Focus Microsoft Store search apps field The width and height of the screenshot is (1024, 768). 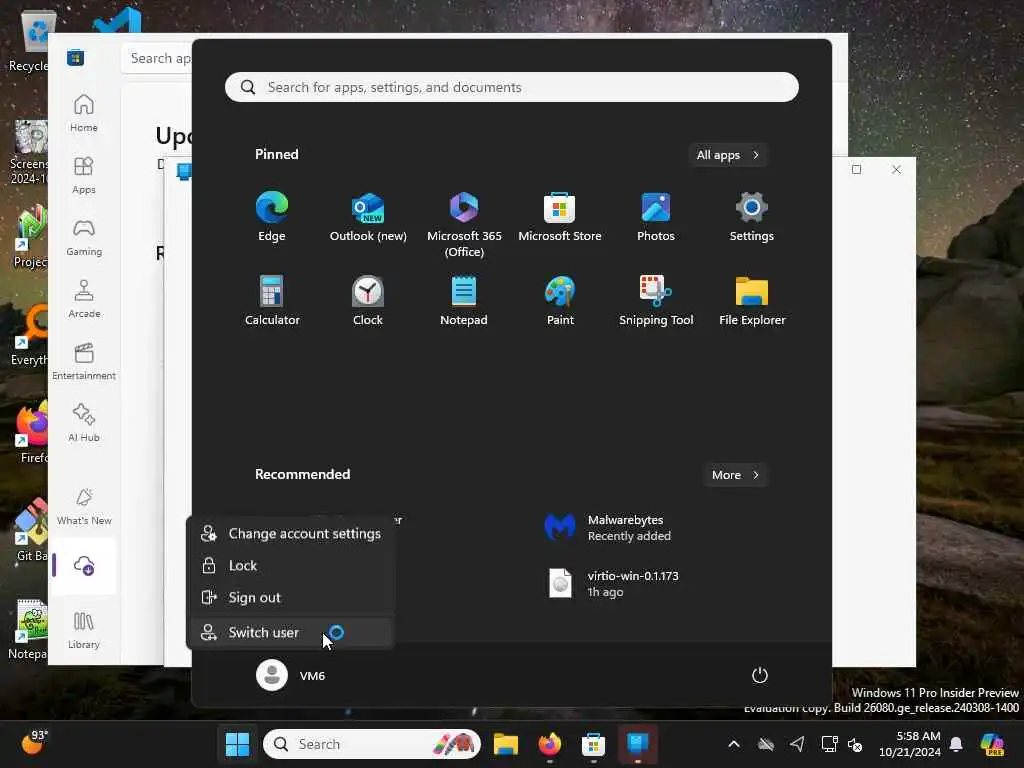(158, 58)
